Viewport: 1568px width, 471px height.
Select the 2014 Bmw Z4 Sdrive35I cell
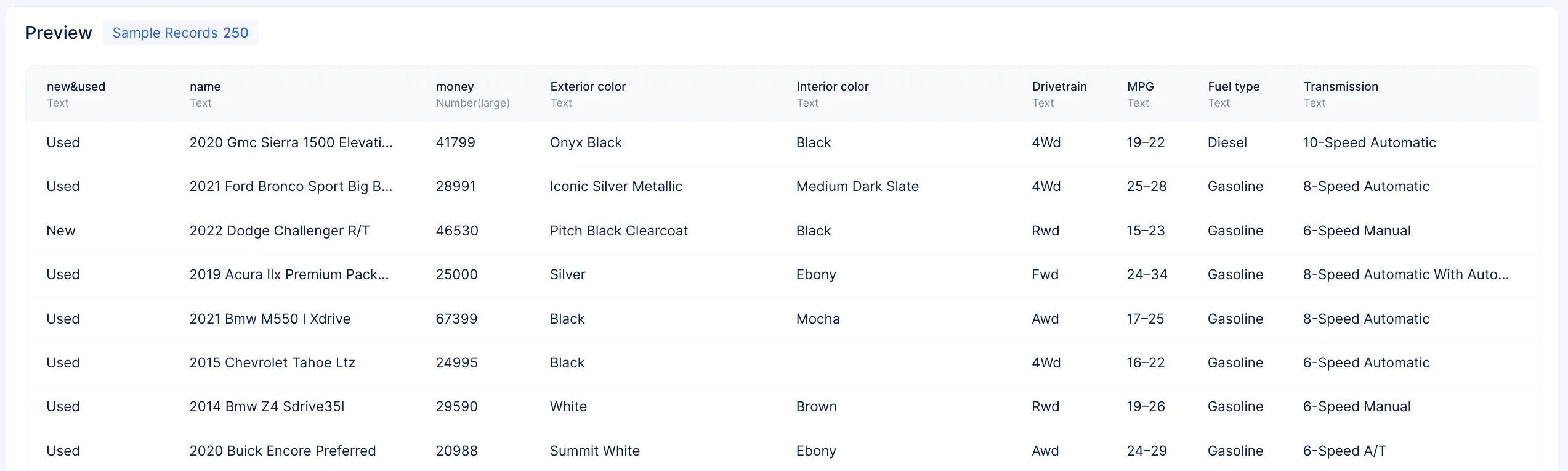click(x=267, y=406)
